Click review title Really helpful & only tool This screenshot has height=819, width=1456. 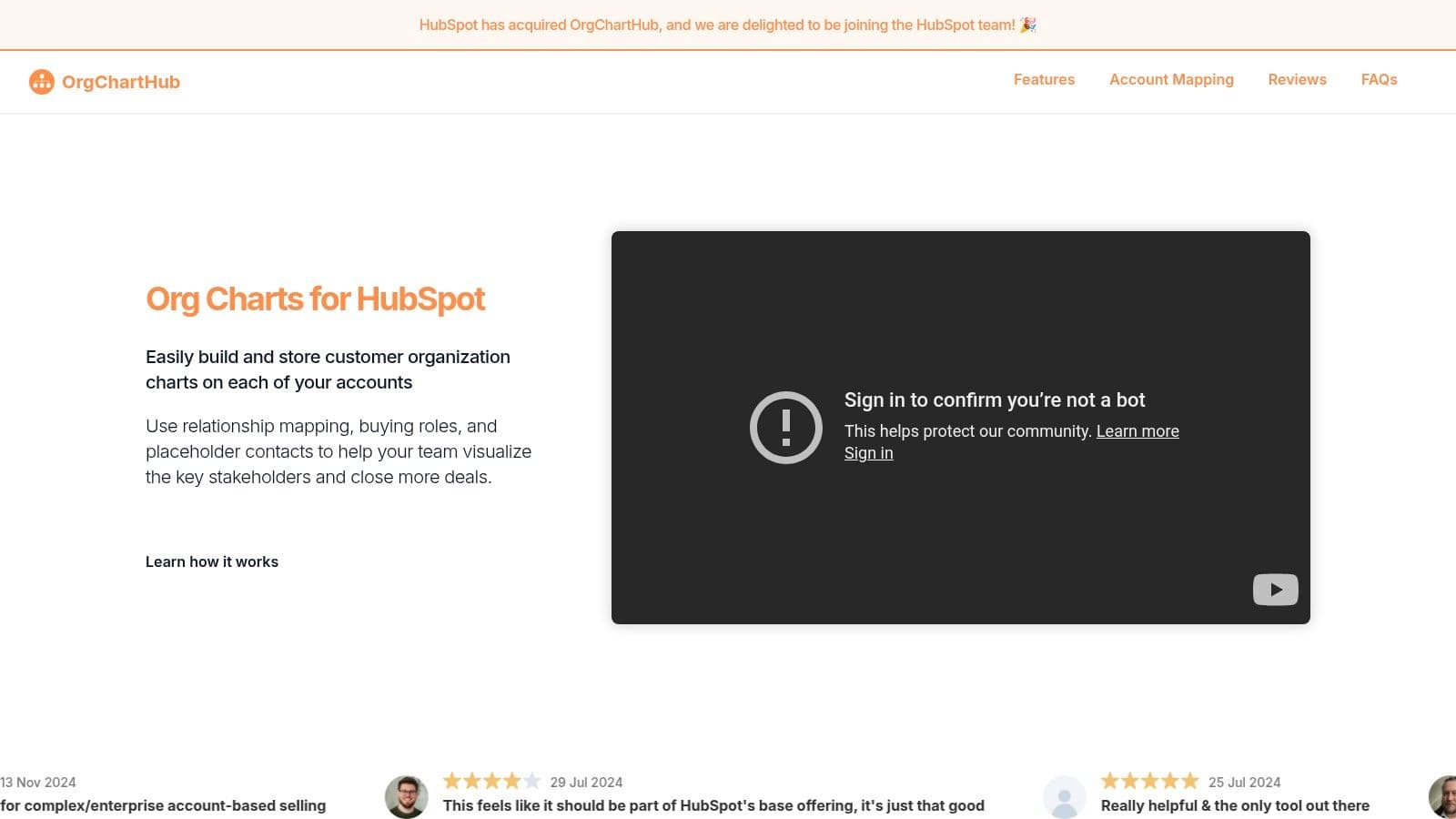[x=1235, y=805]
